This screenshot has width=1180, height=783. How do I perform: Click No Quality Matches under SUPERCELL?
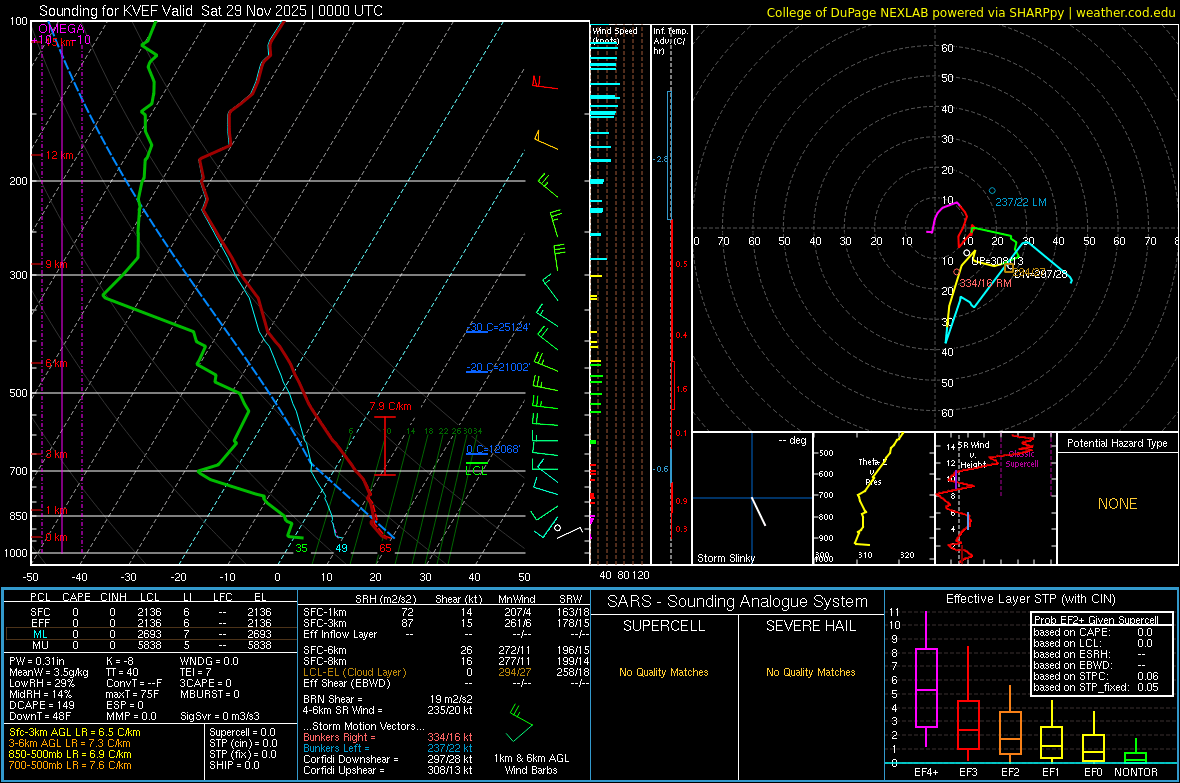pos(664,672)
